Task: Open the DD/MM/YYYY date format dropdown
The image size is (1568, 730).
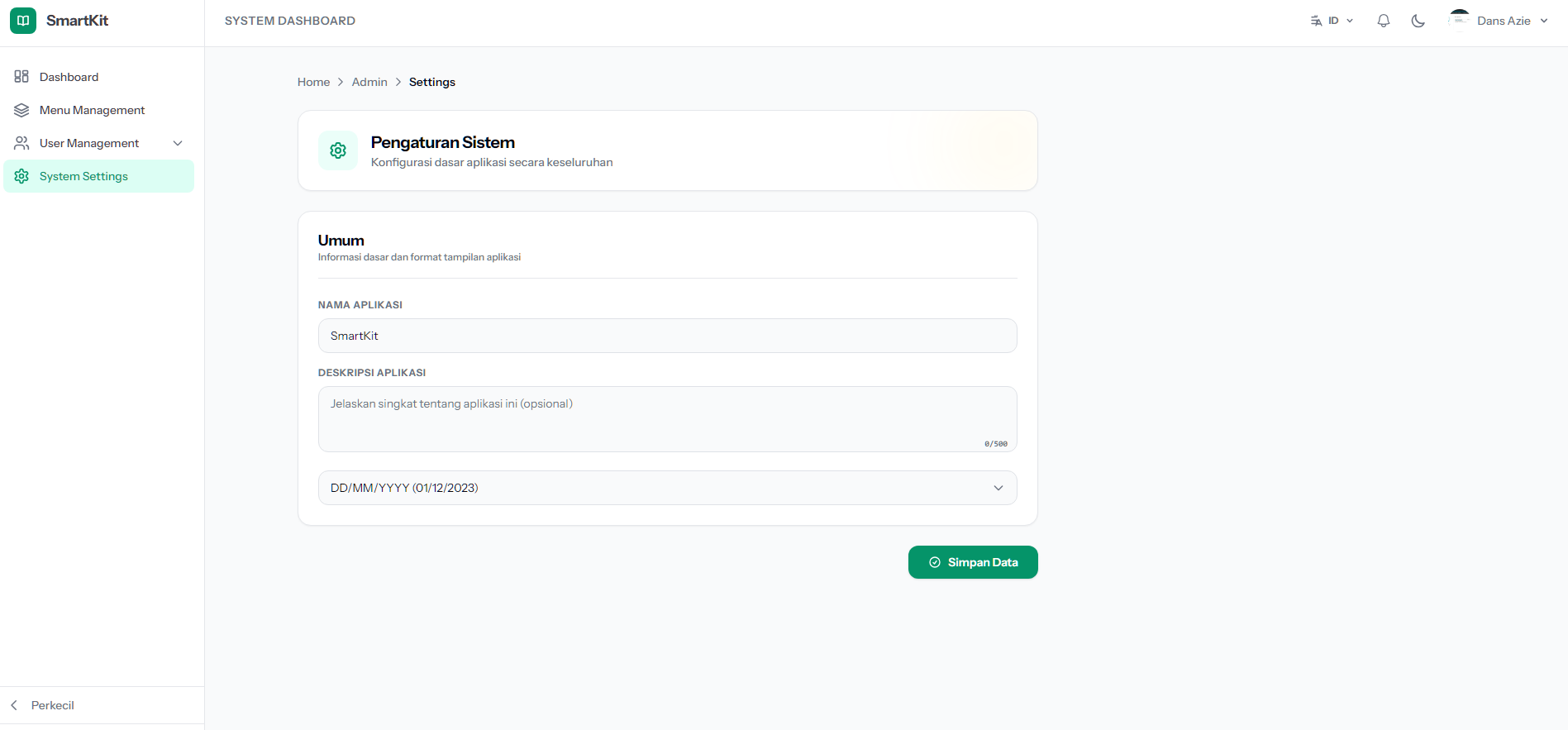Action: click(668, 488)
